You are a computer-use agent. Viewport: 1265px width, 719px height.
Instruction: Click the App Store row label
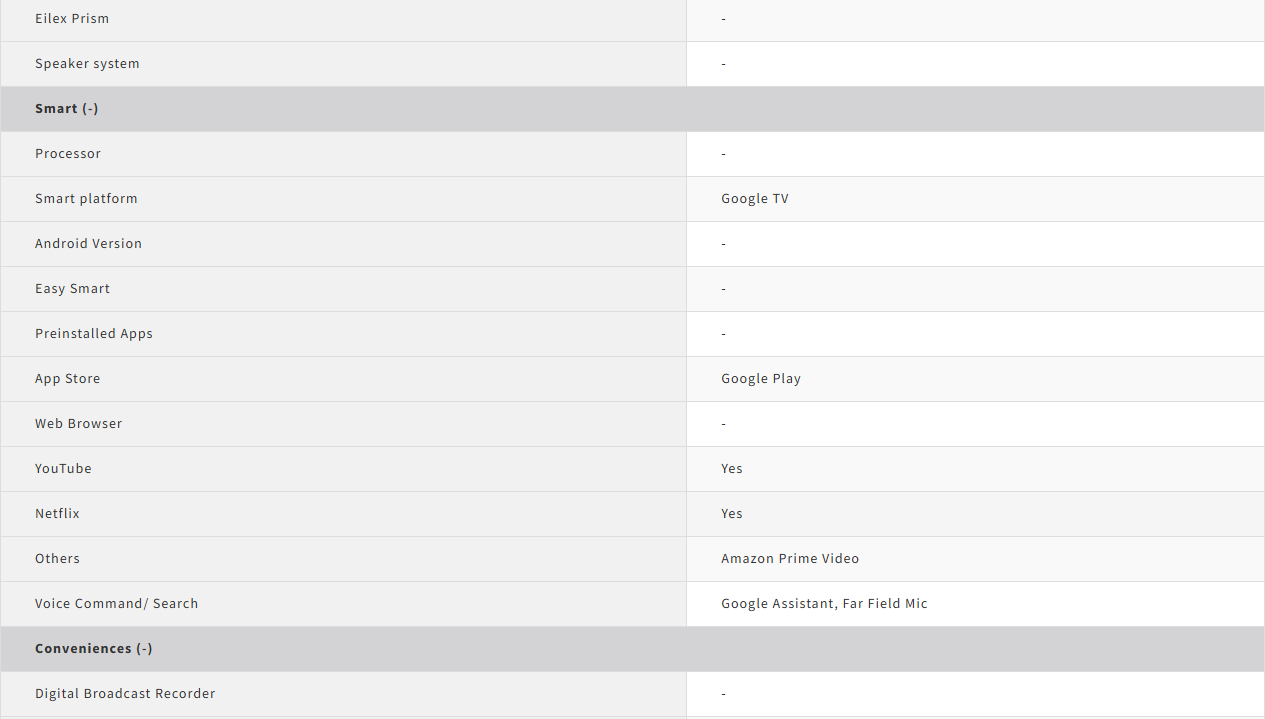click(x=68, y=379)
